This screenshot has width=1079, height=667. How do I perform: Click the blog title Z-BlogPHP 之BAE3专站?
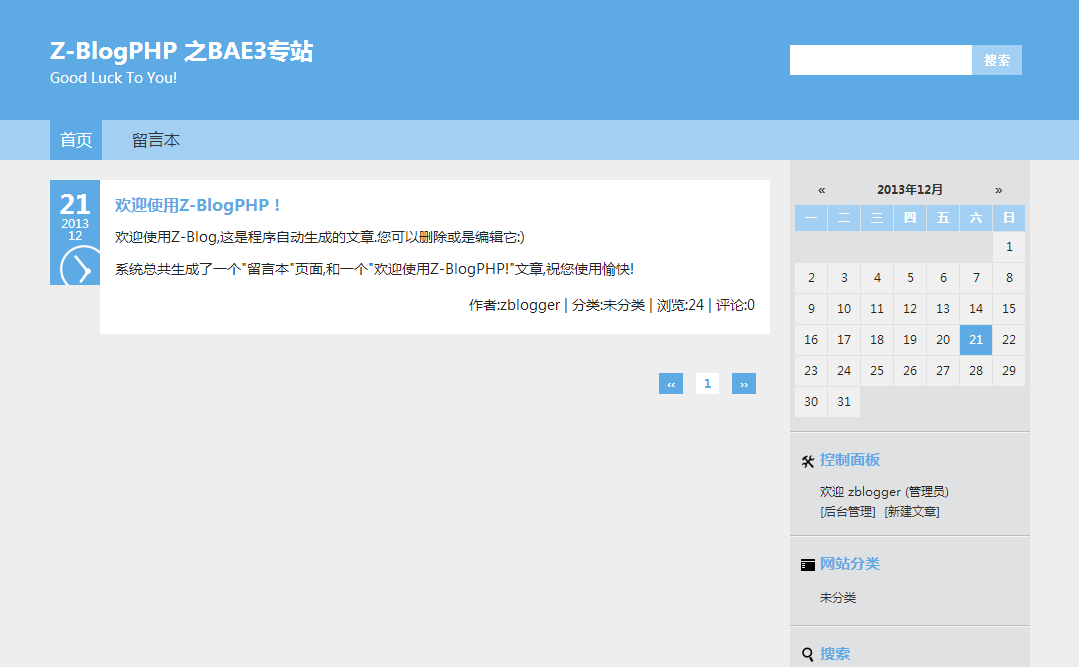(x=182, y=51)
